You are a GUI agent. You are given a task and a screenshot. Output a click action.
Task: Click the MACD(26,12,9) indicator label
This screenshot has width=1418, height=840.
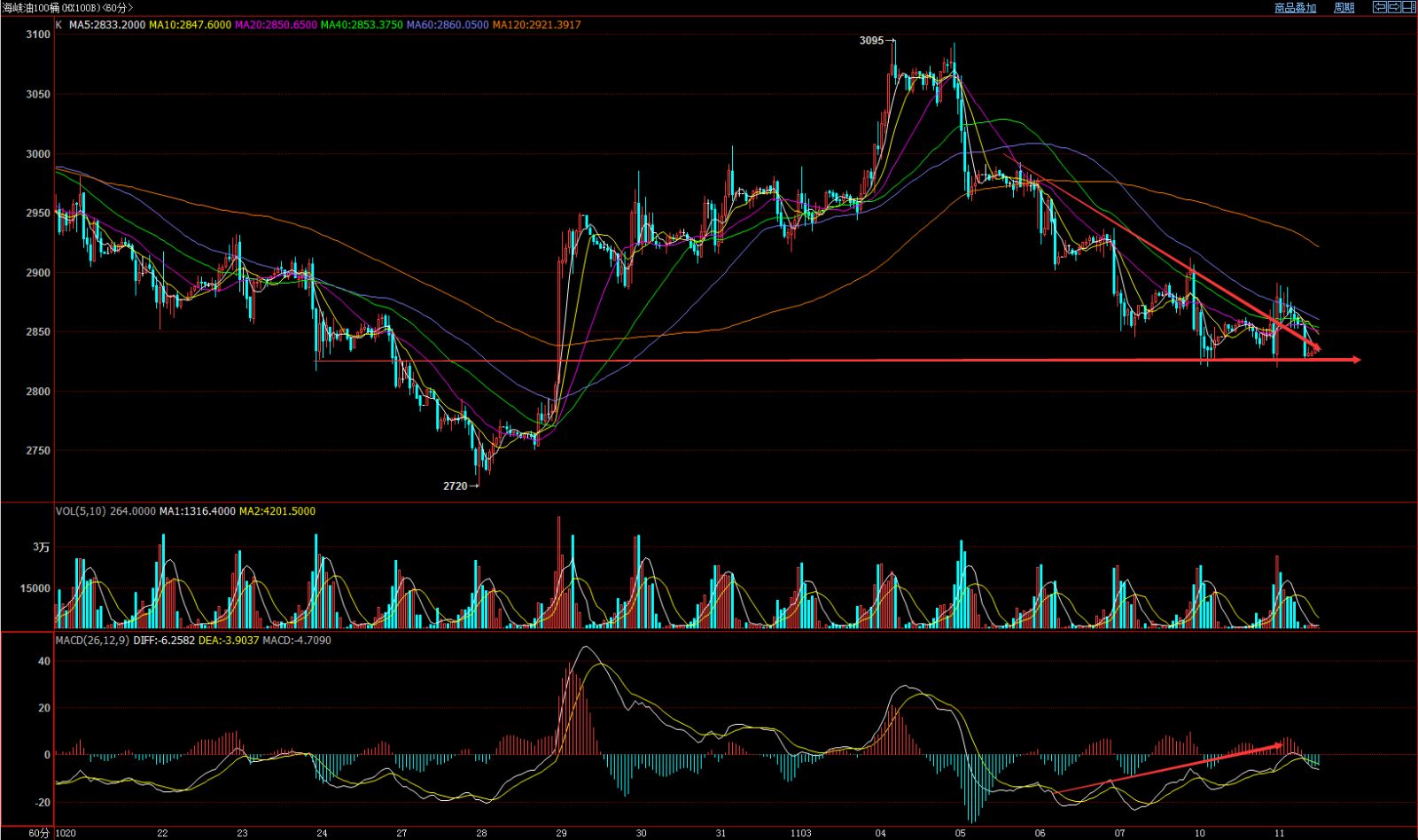pos(92,640)
